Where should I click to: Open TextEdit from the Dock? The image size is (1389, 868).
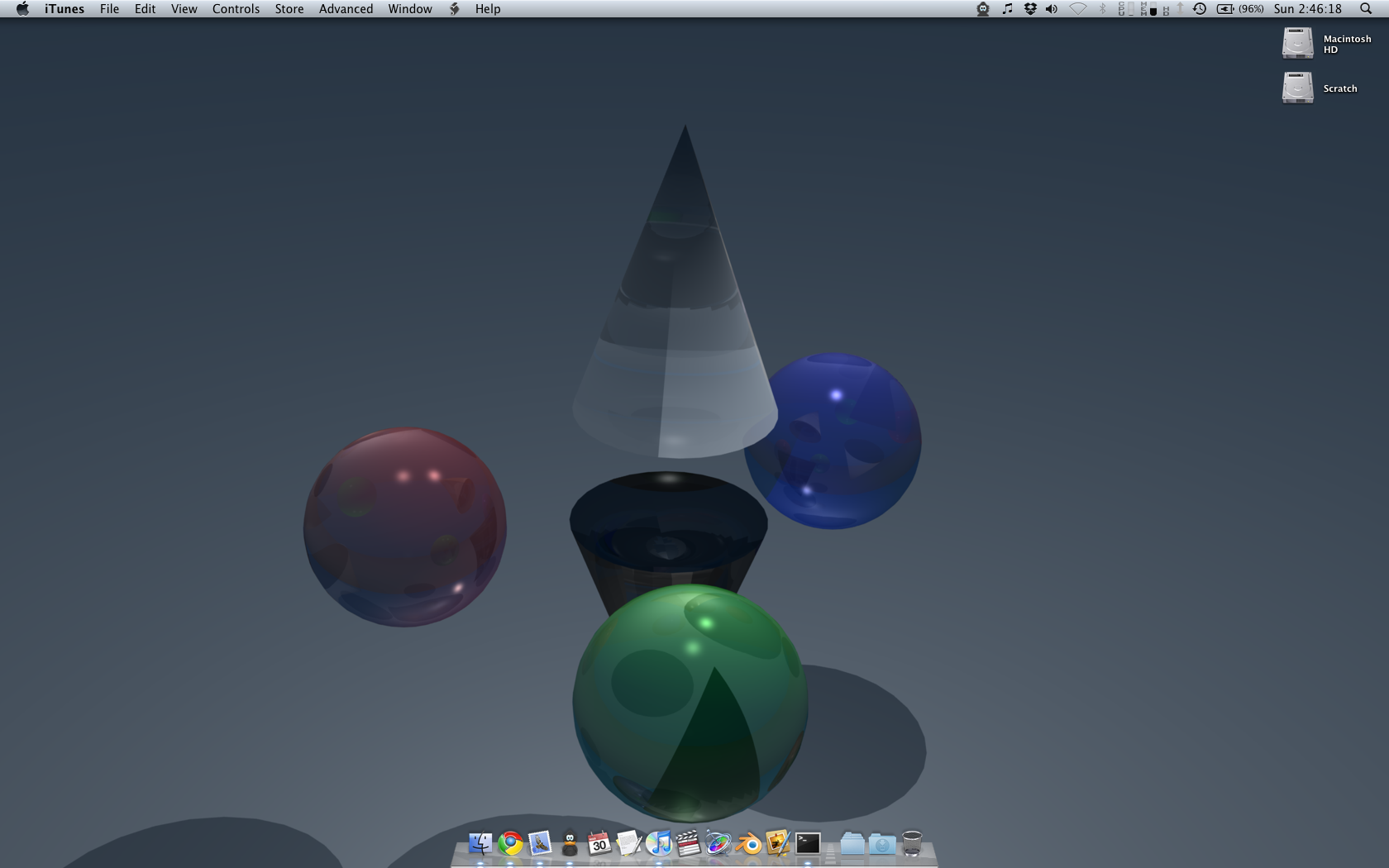[x=629, y=843]
